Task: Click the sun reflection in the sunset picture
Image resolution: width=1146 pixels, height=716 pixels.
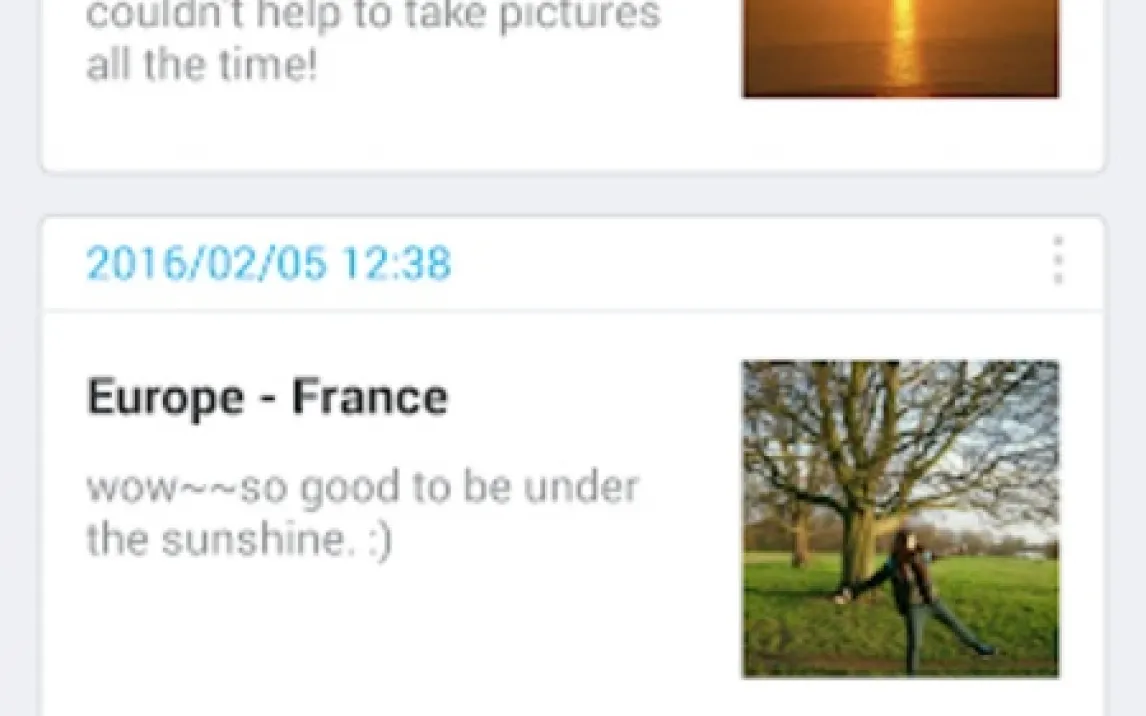Action: (x=904, y=44)
